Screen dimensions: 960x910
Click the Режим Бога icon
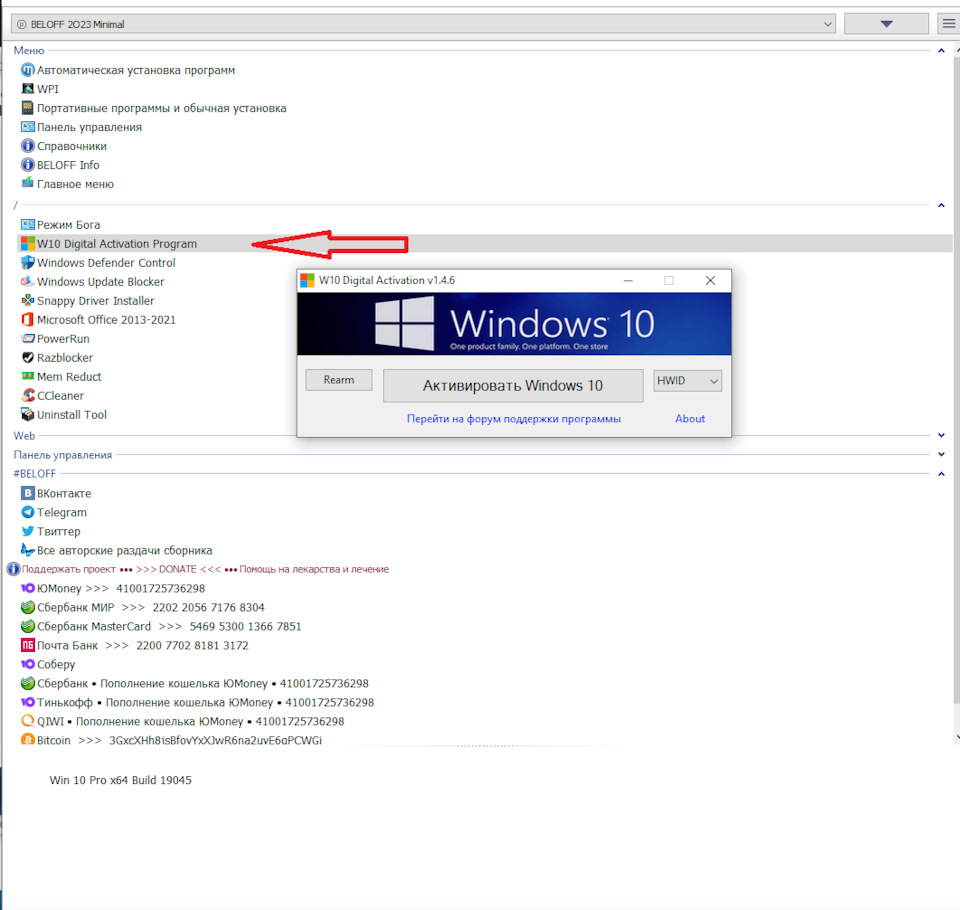(28, 225)
